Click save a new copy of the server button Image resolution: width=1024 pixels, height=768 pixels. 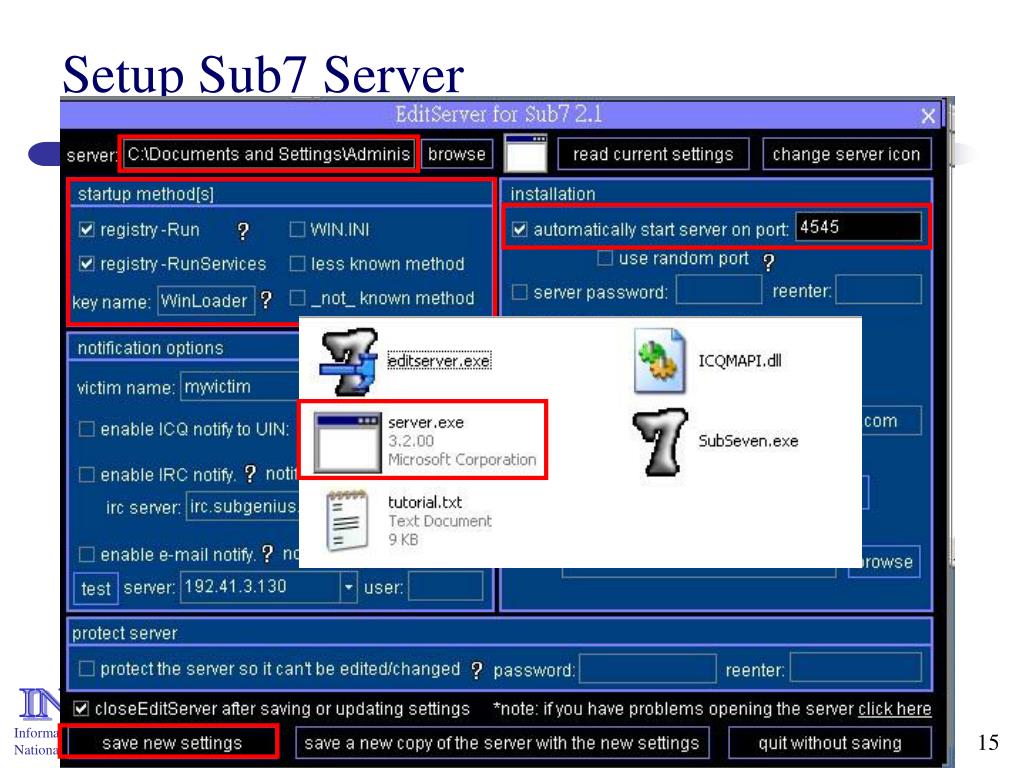pos(502,743)
